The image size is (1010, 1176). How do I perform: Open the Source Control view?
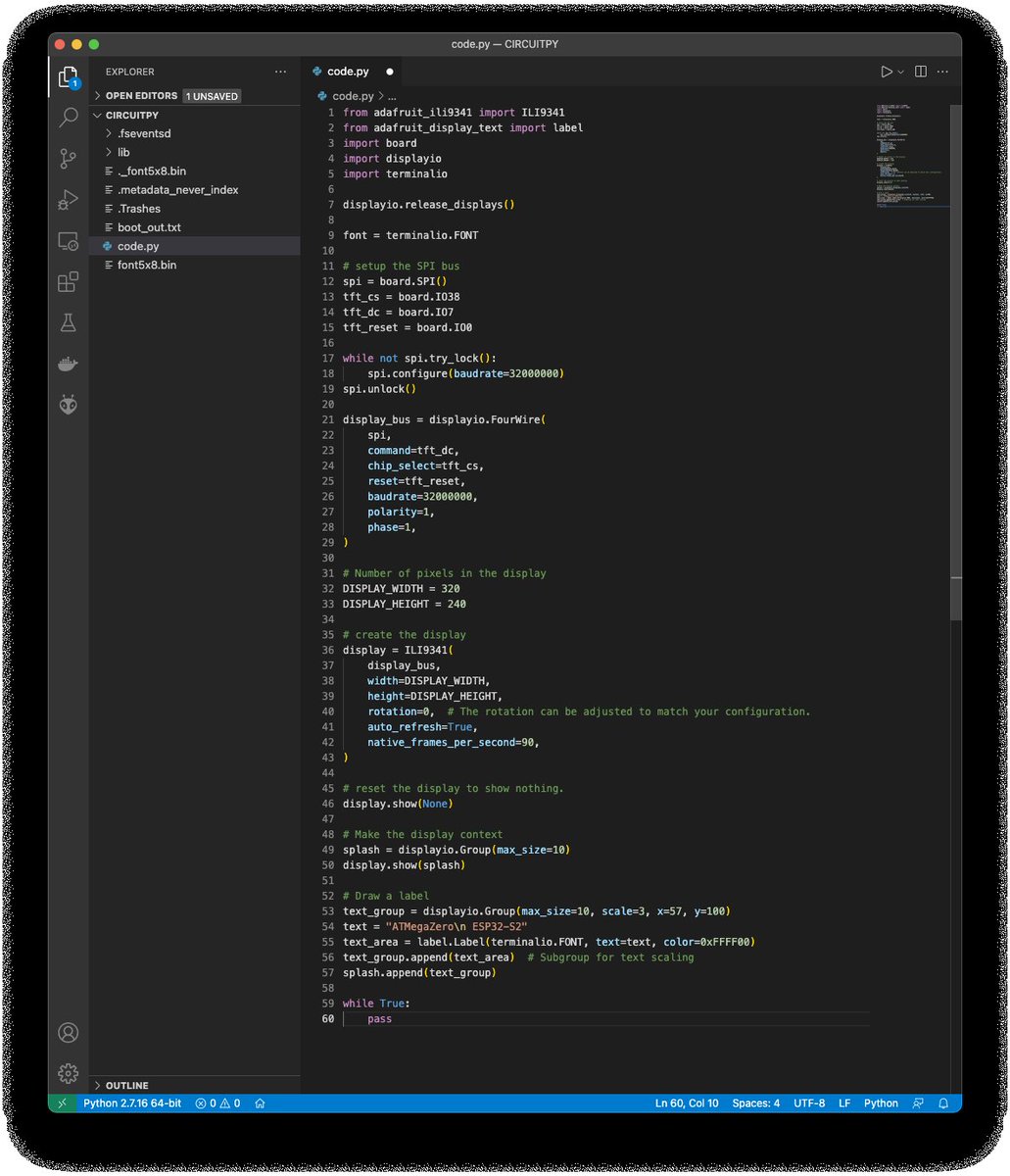(x=68, y=159)
